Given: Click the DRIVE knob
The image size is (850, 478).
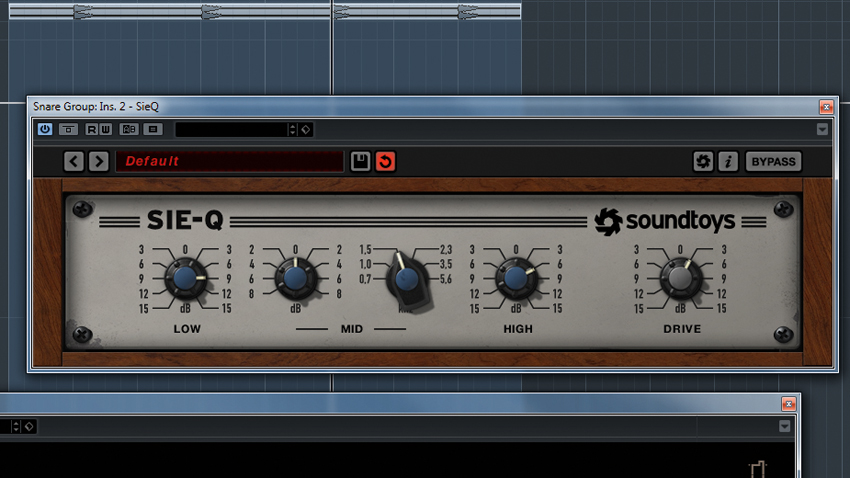Looking at the screenshot, I should pyautogui.click(x=680, y=279).
